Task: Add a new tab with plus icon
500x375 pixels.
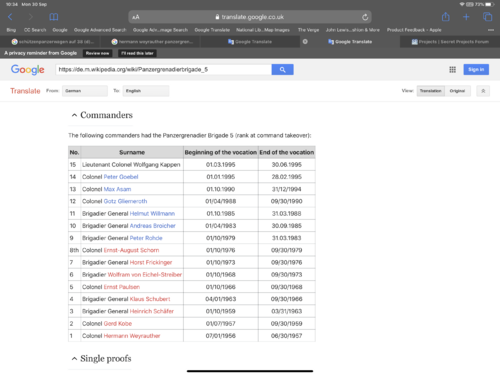Action: 466,17
